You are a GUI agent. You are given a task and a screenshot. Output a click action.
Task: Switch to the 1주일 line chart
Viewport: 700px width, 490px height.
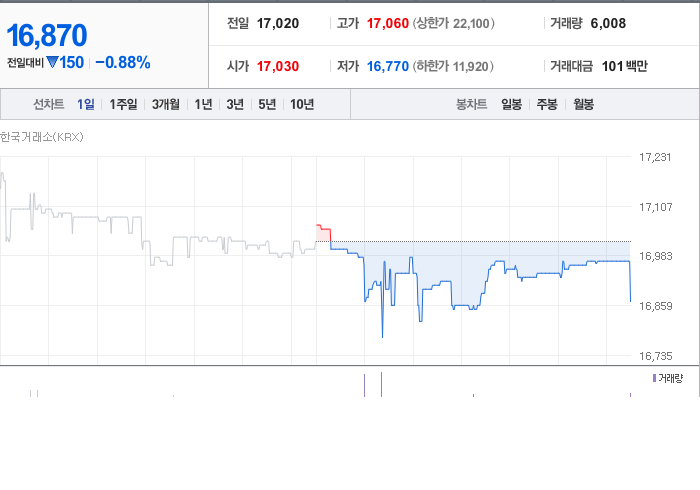[123, 104]
